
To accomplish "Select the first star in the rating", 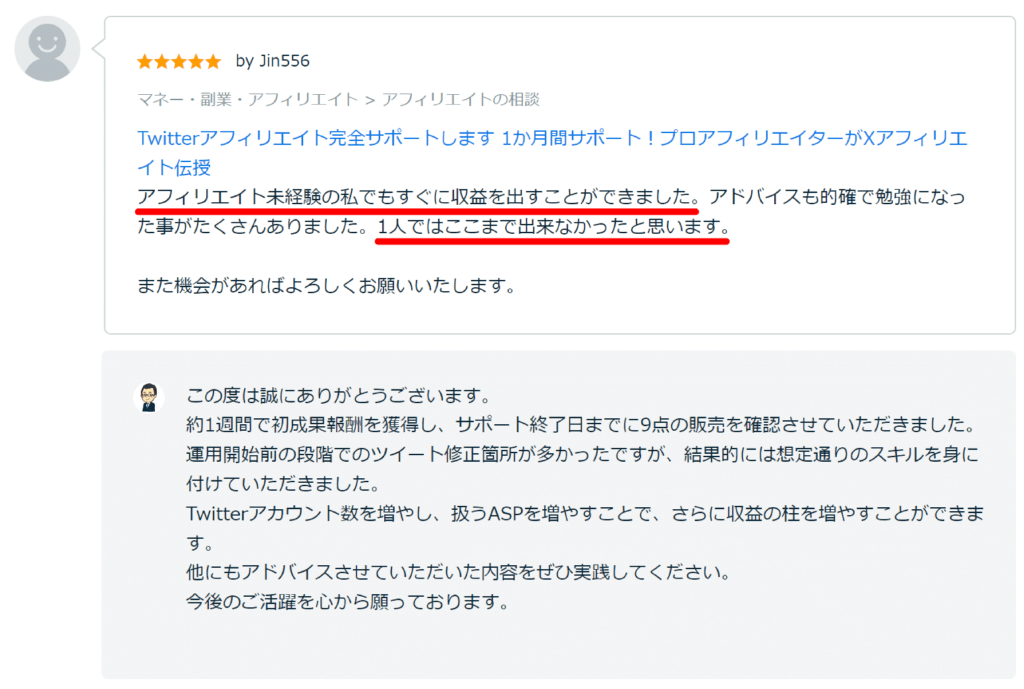I will click(x=143, y=60).
